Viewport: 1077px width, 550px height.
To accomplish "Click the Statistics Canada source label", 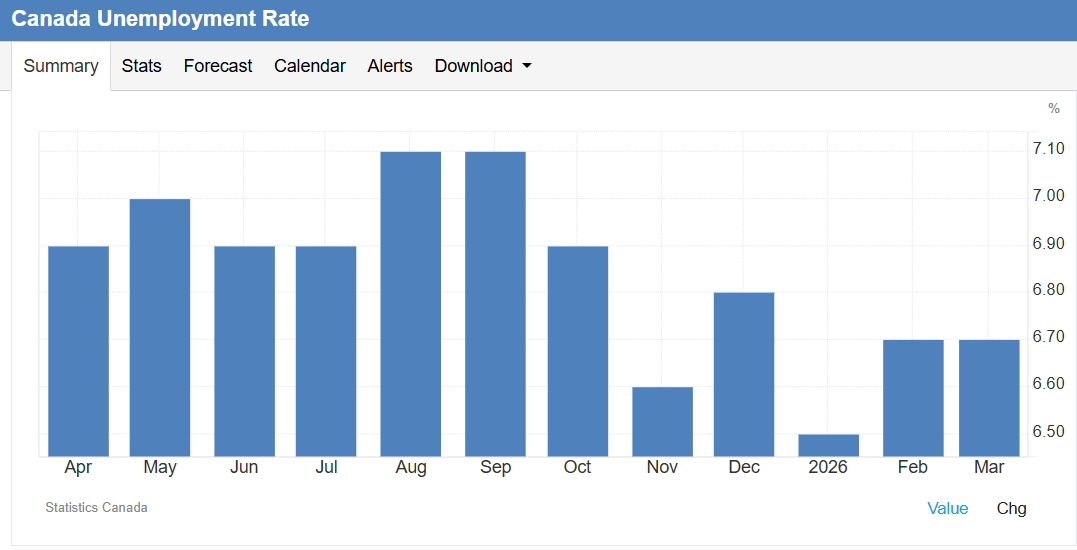I will [96, 507].
